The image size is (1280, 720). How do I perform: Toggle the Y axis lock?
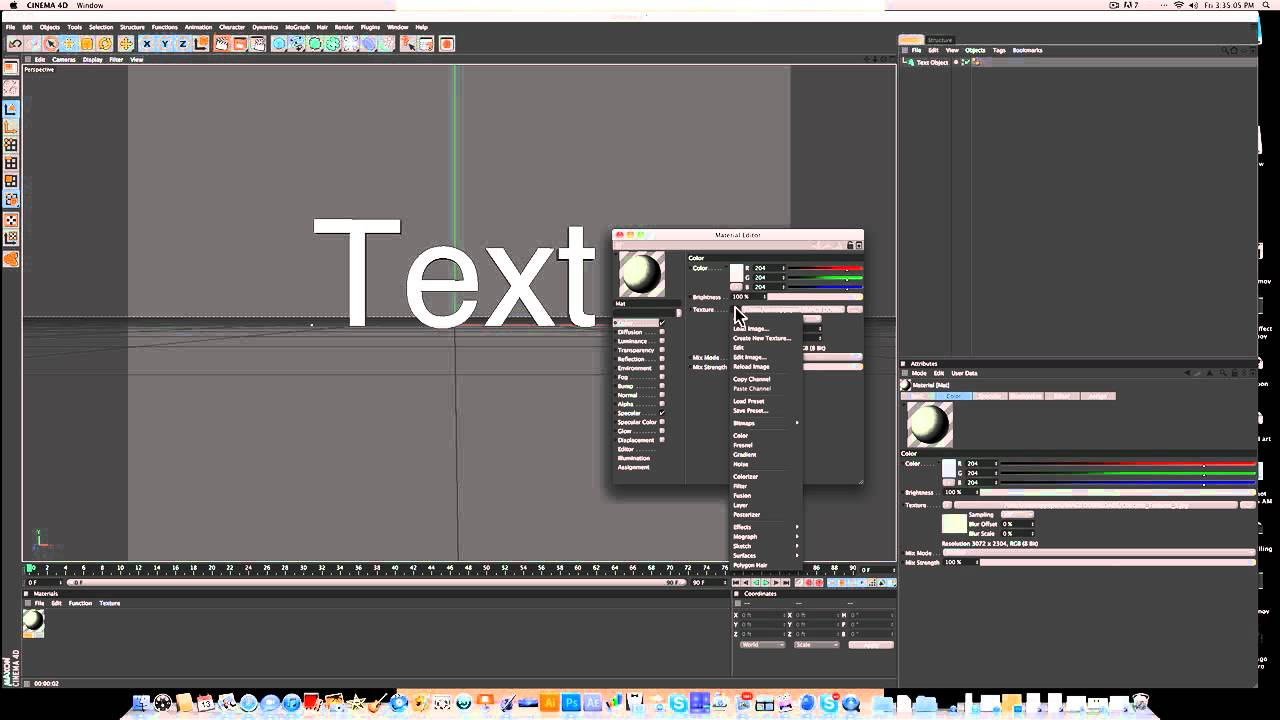tap(165, 44)
